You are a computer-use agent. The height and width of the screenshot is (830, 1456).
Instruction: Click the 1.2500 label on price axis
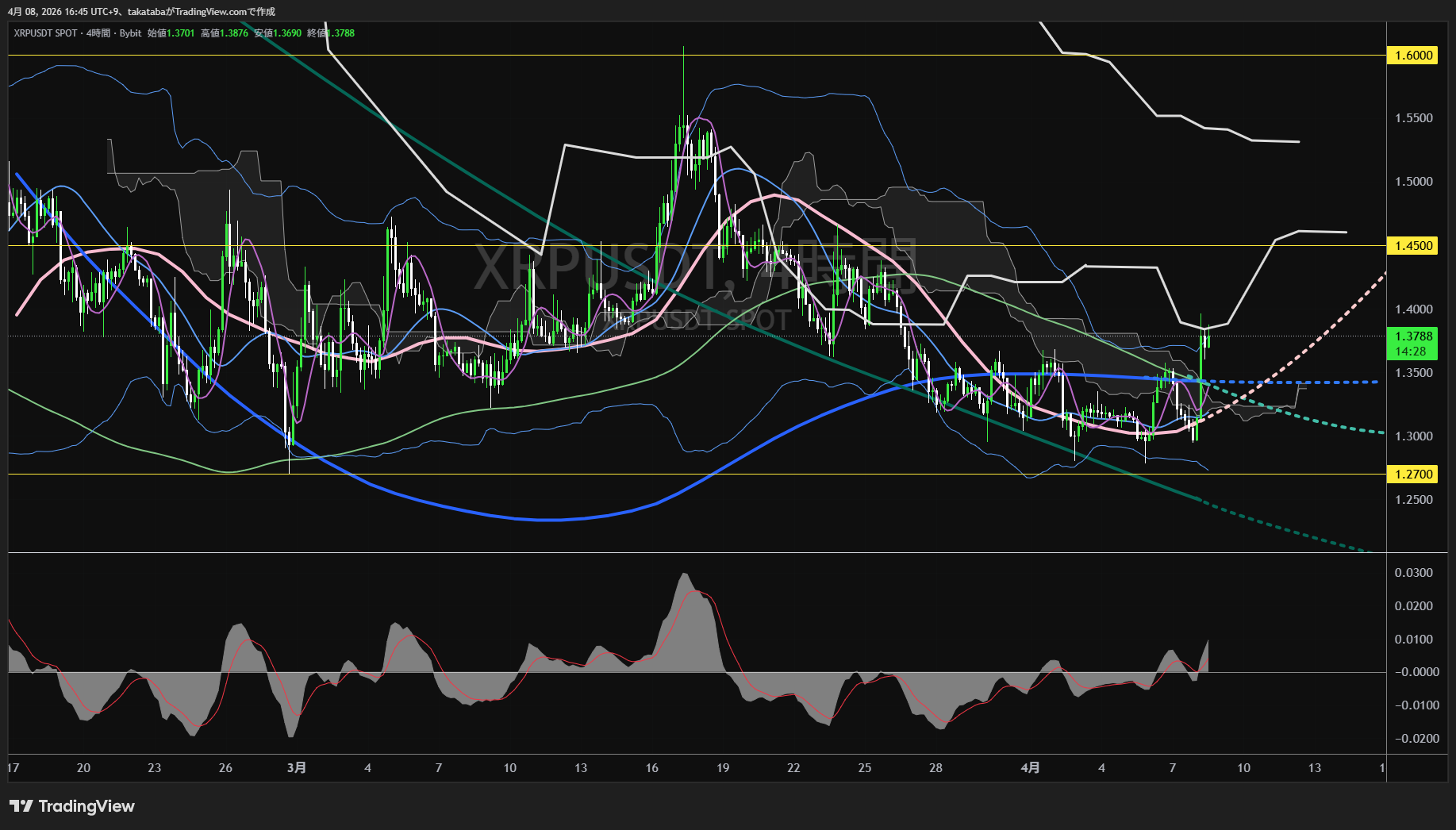tap(1413, 499)
